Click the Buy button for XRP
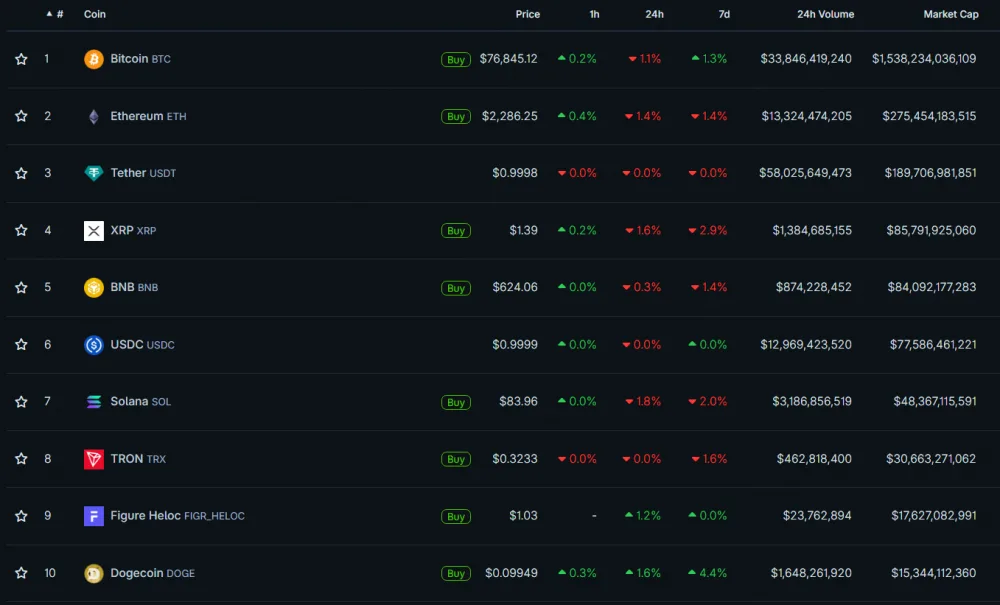 (456, 231)
